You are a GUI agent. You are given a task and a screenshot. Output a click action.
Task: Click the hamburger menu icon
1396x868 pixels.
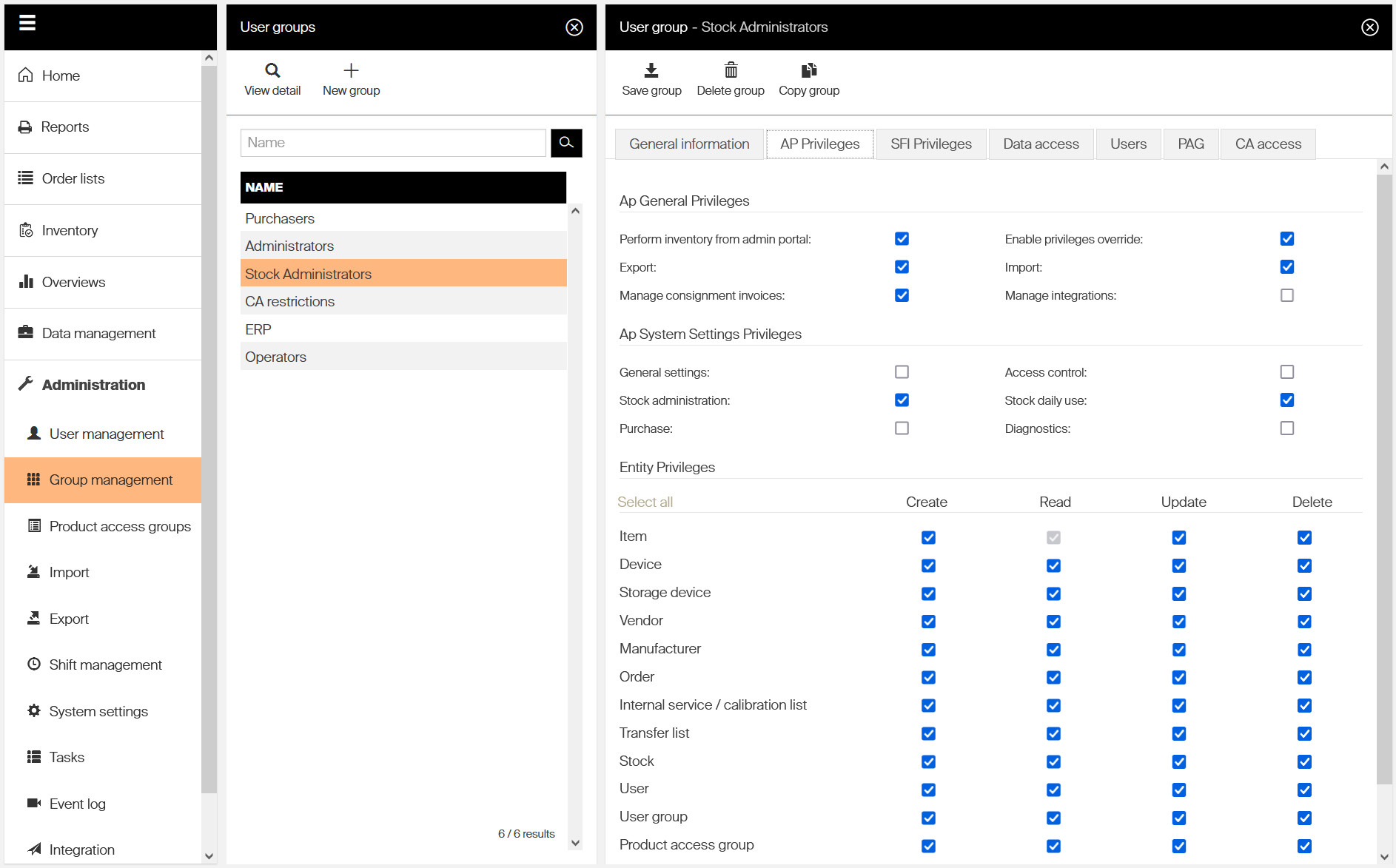(27, 24)
